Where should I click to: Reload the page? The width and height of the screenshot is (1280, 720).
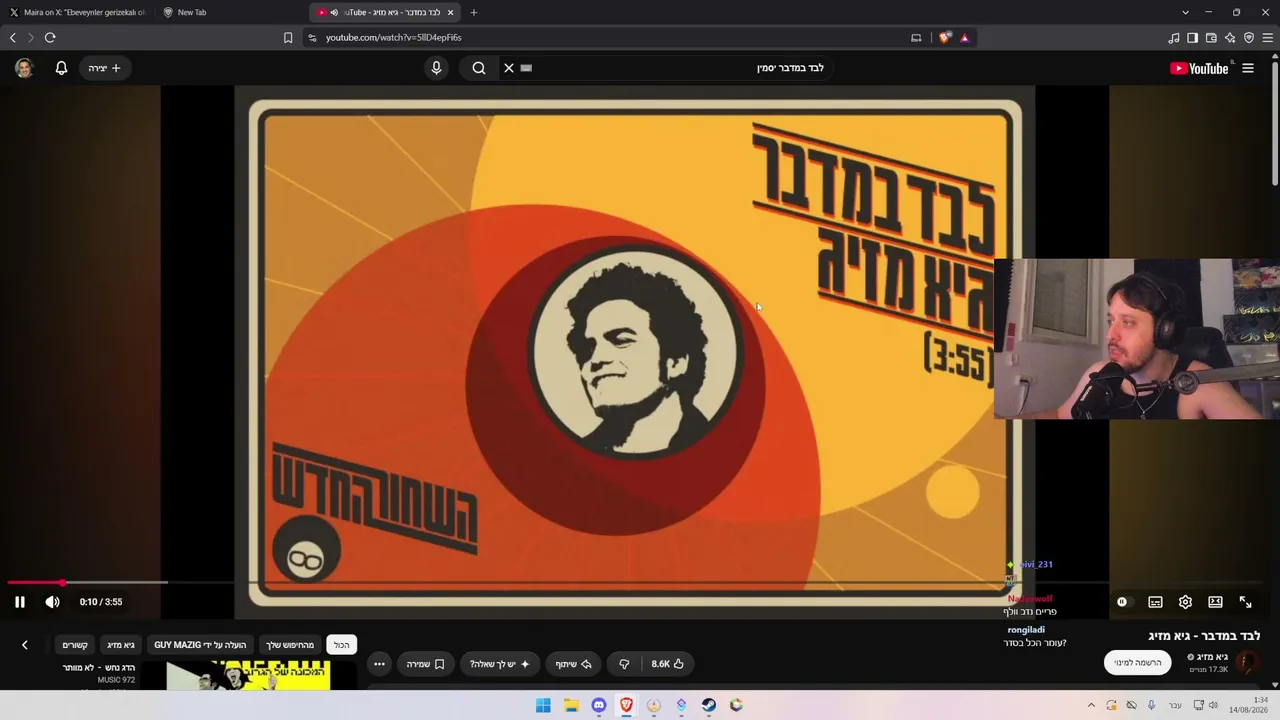49,38
